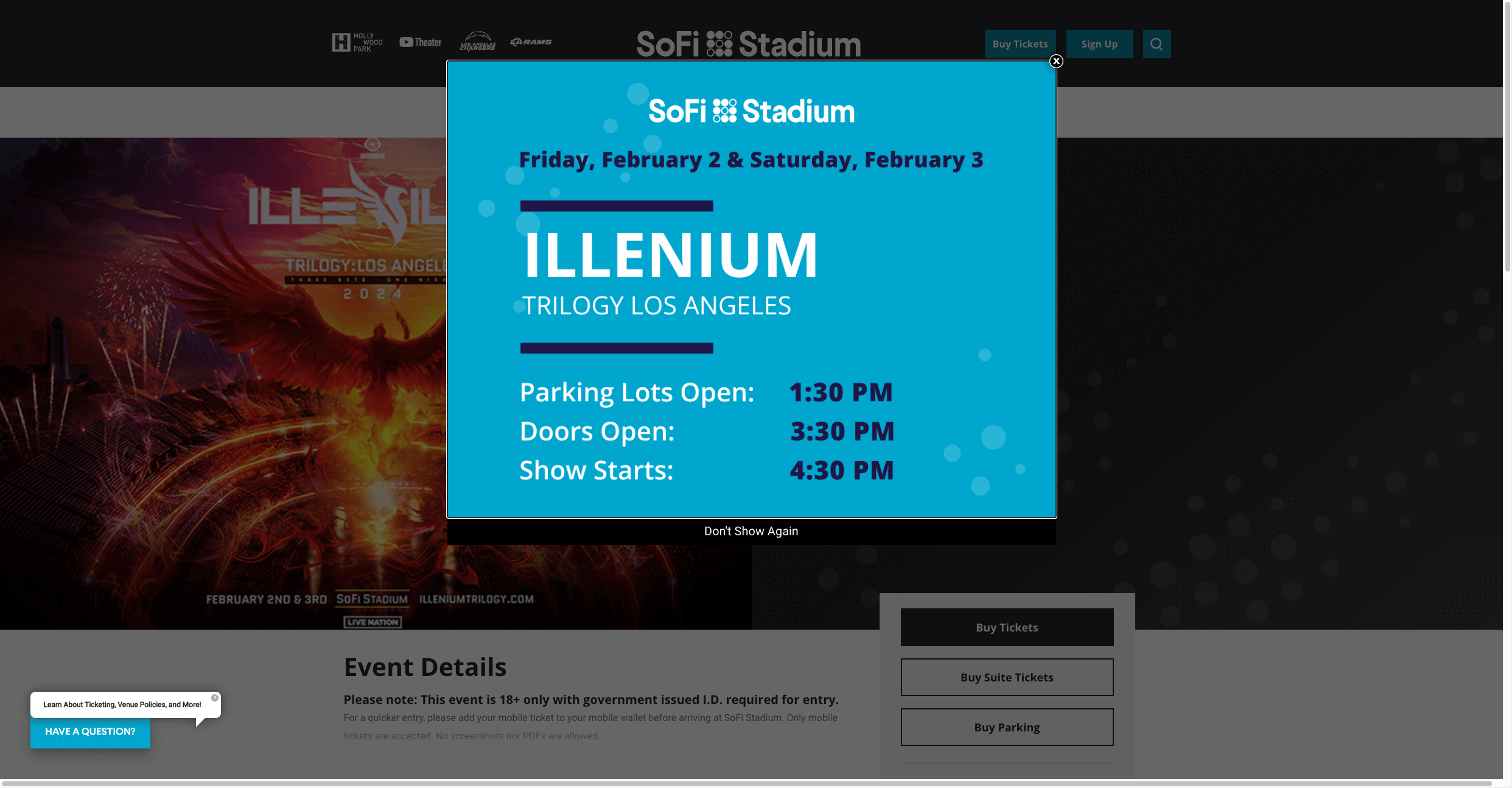The width and height of the screenshot is (1512, 788).
Task: Click the horizontal scrollbar at page bottom
Action: click(747, 783)
